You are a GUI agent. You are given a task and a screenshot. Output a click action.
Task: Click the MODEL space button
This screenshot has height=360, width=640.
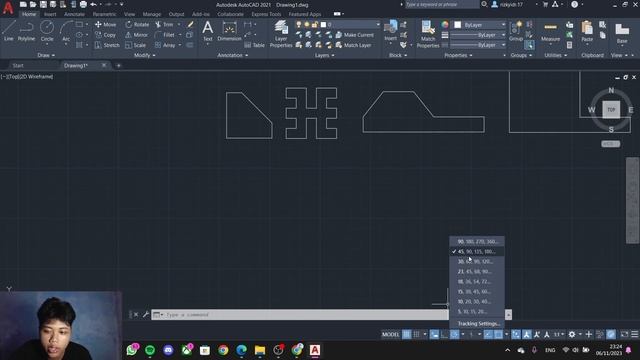pos(391,334)
